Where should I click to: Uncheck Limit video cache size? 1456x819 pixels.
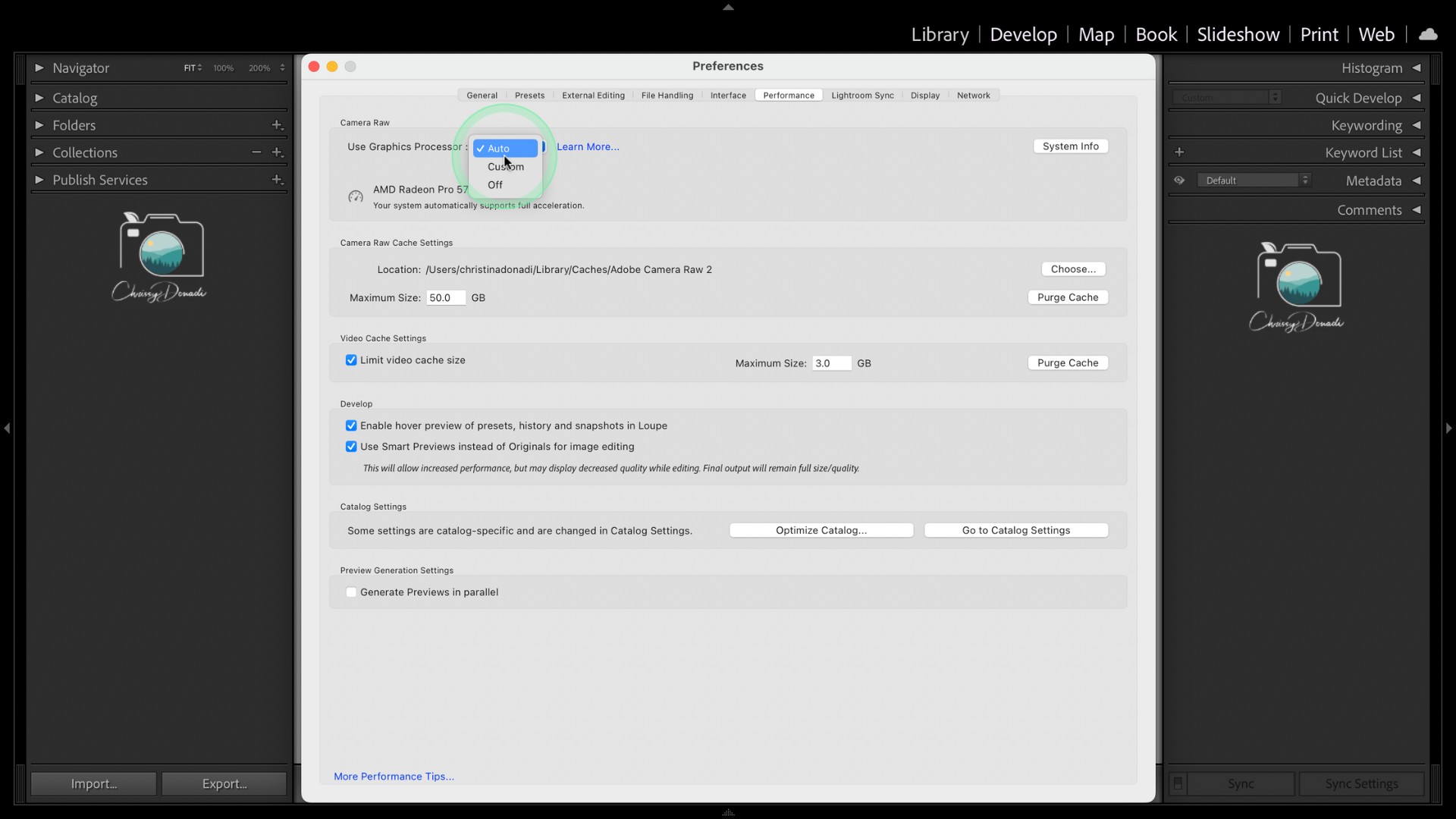coord(351,360)
